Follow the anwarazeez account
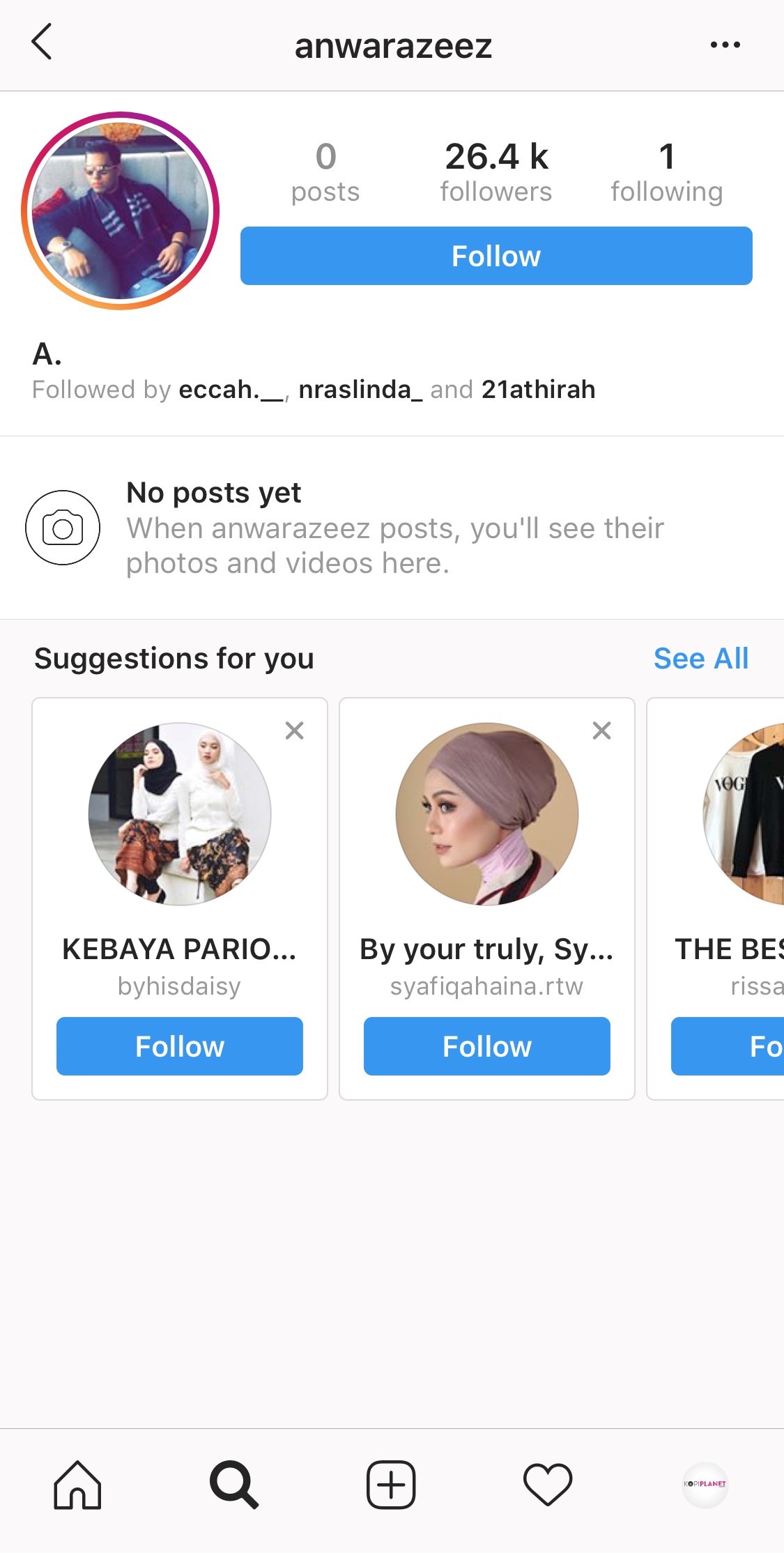 pos(495,256)
